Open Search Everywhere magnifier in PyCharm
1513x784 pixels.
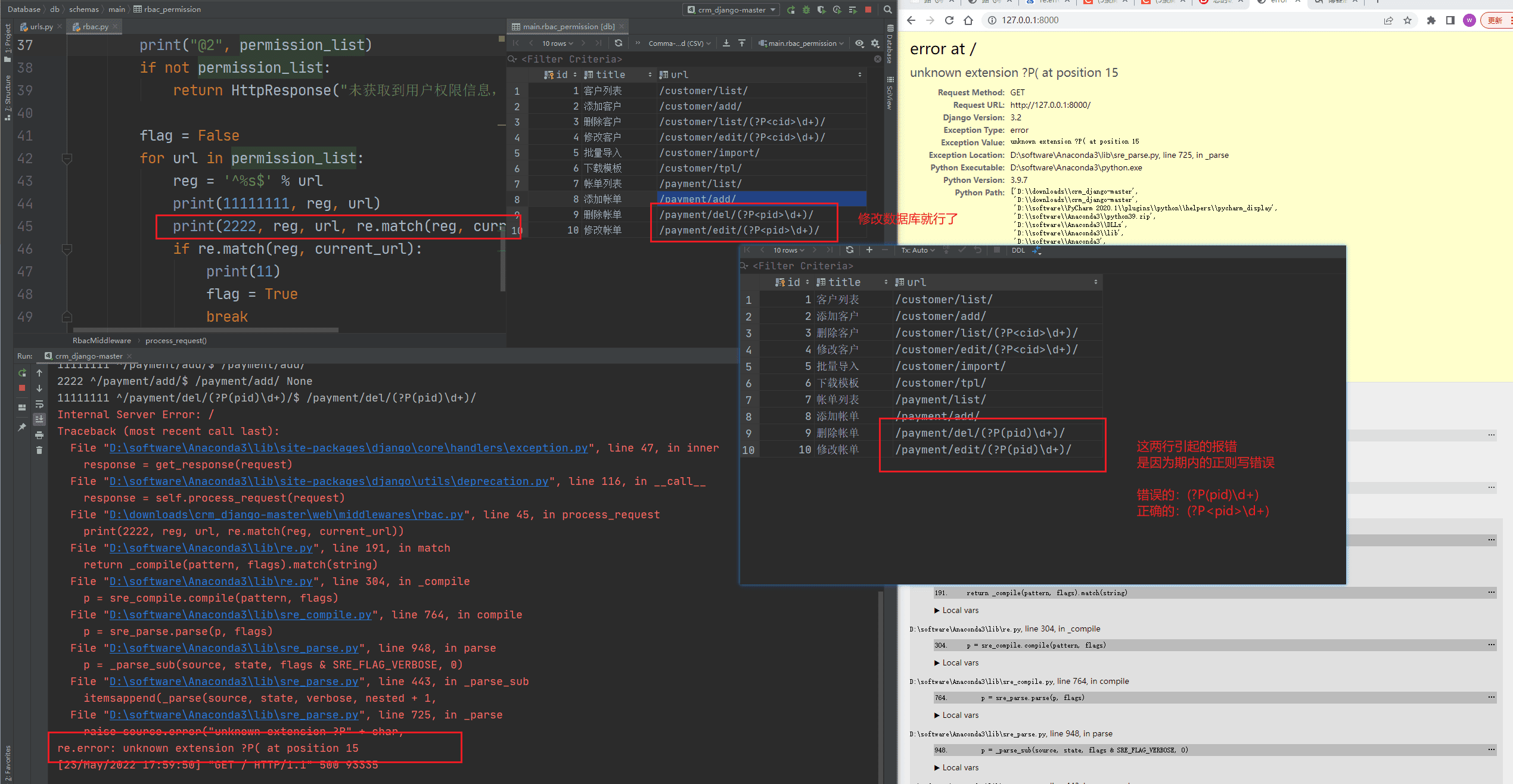click(887, 10)
